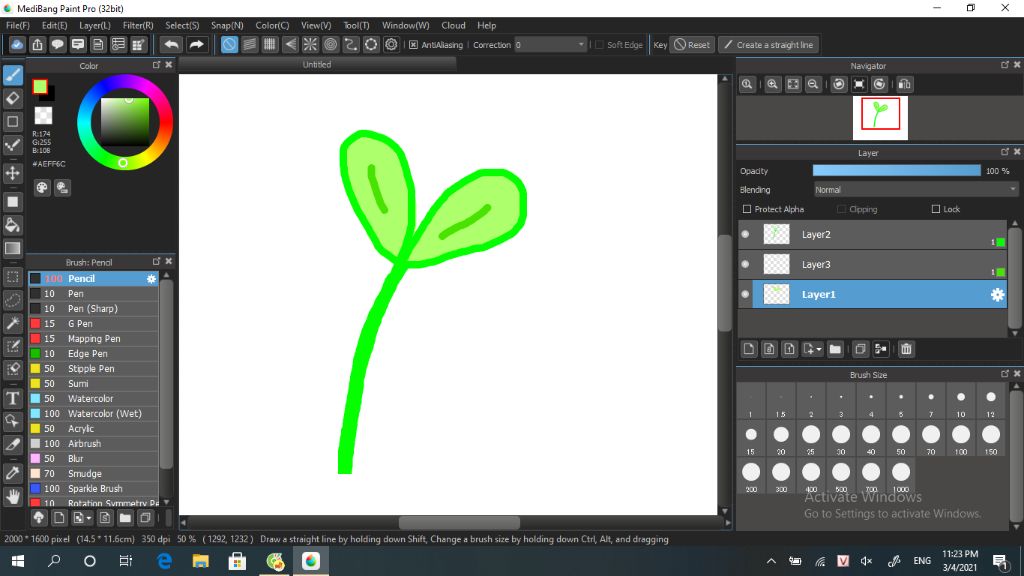The width and height of the screenshot is (1024, 576).
Task: Click the Undo arrow in the toolbar
Action: pos(171,45)
